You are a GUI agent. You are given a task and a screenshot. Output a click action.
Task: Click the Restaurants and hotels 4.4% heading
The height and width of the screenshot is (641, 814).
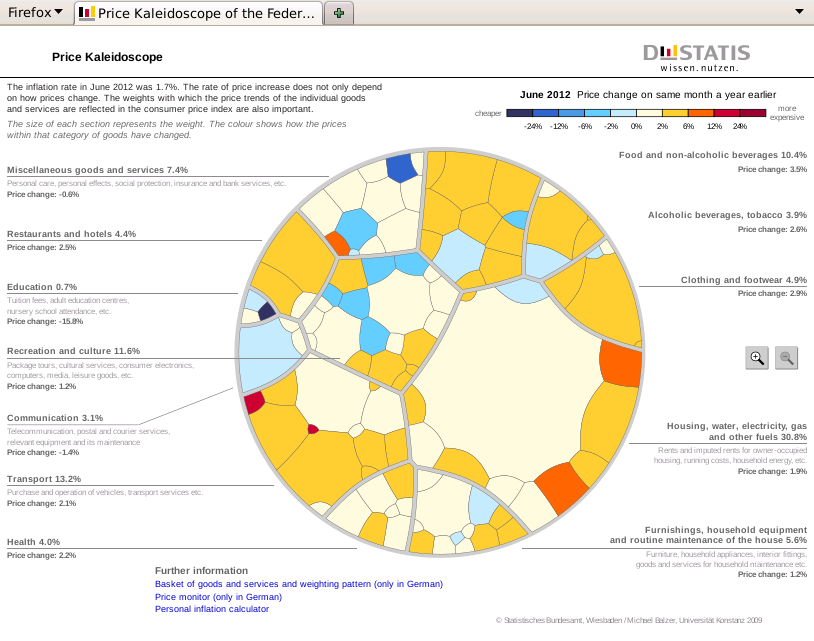coord(72,234)
